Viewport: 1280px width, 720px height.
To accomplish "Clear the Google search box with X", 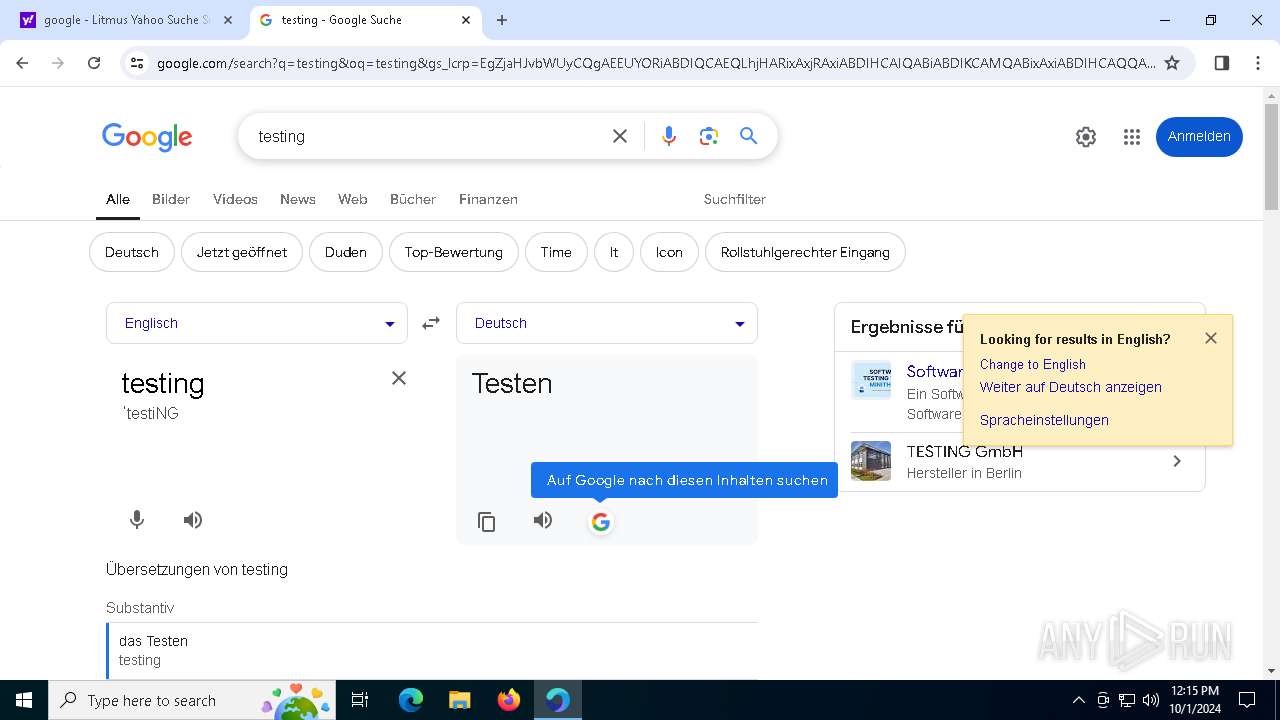I will tap(620, 136).
